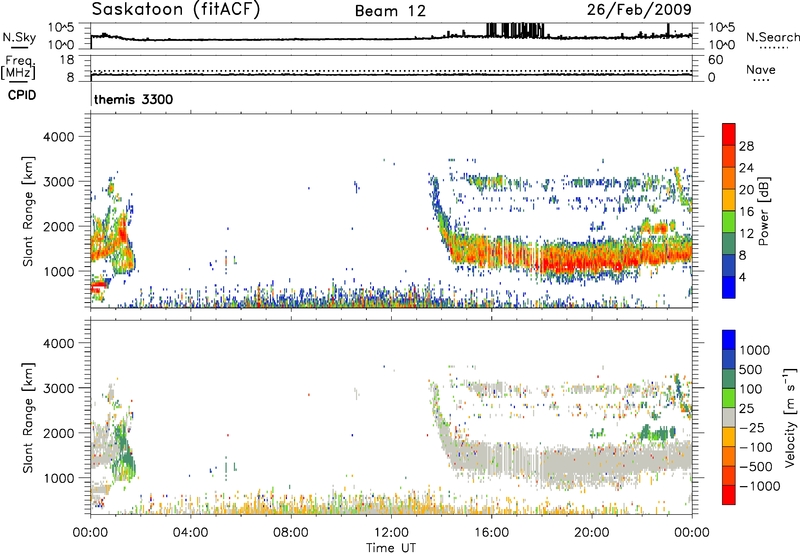This screenshot has width=800, height=554.
Task: Click the date '26/Feb/2009'
Action: pyautogui.click(x=639, y=9)
